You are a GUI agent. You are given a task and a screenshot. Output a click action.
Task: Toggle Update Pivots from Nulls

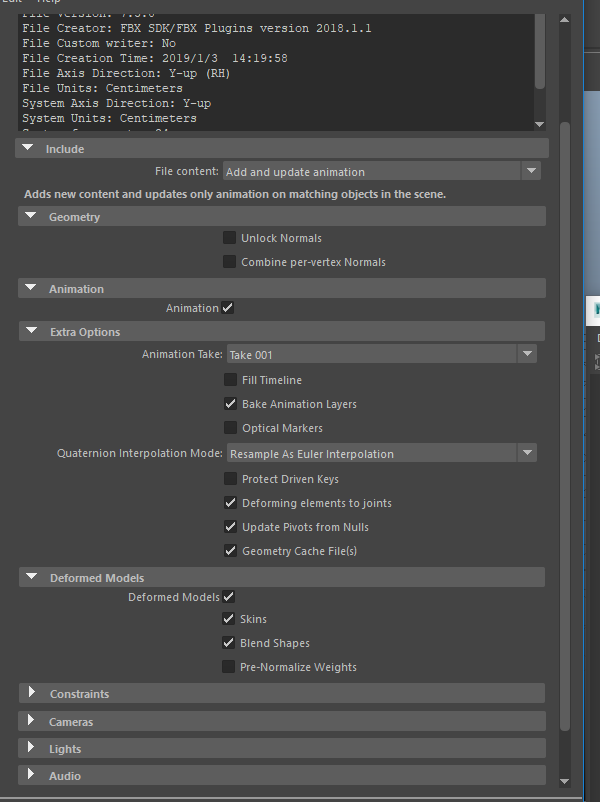point(230,527)
